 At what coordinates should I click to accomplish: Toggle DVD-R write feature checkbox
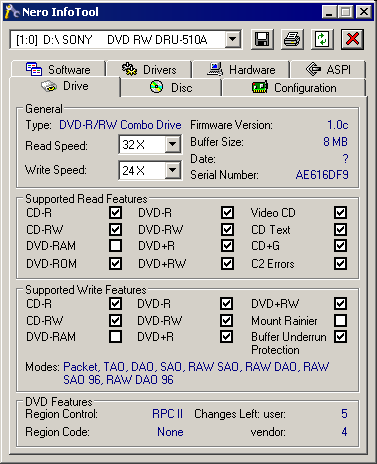pyautogui.click(x=226, y=304)
